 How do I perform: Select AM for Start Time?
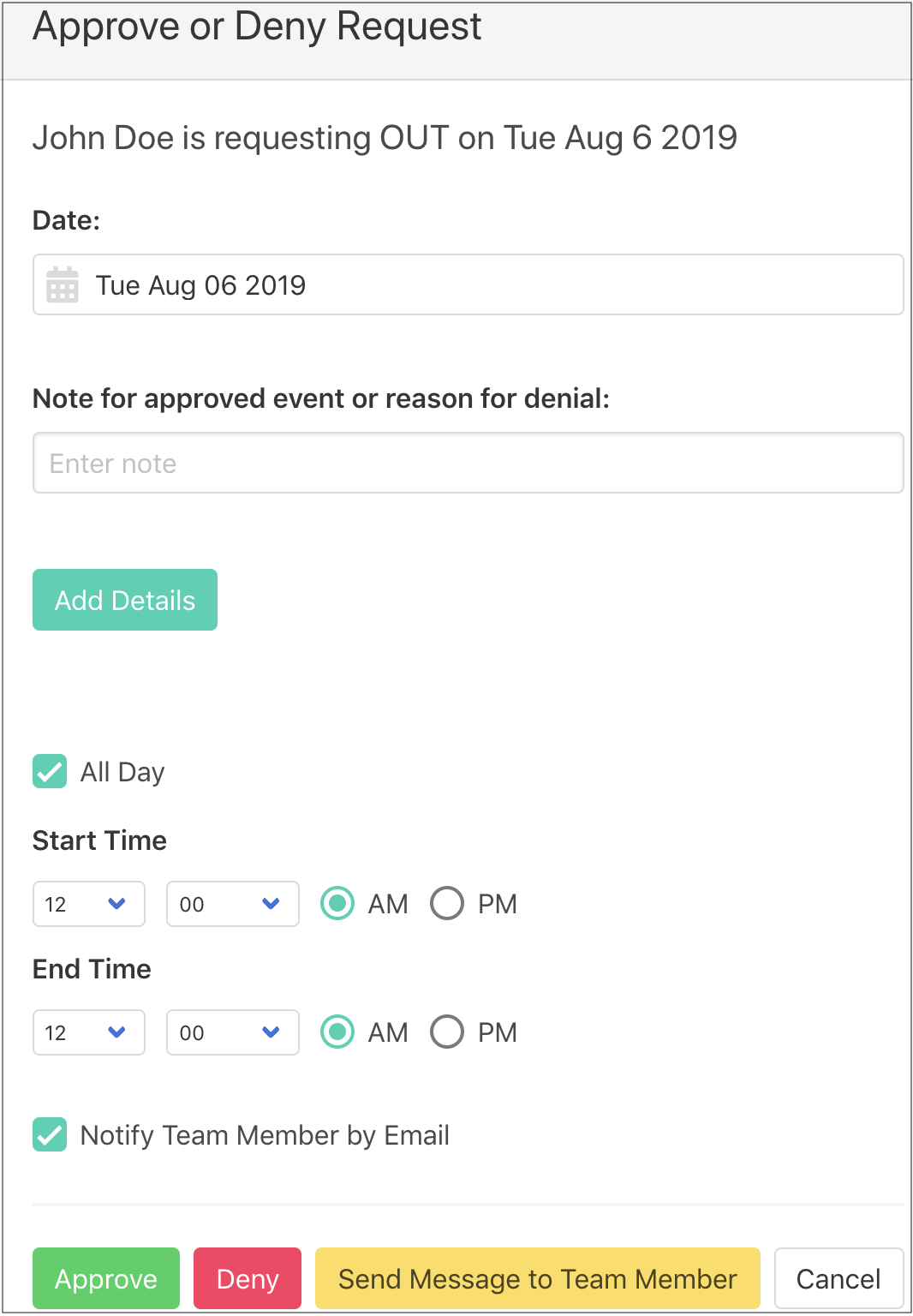point(337,903)
